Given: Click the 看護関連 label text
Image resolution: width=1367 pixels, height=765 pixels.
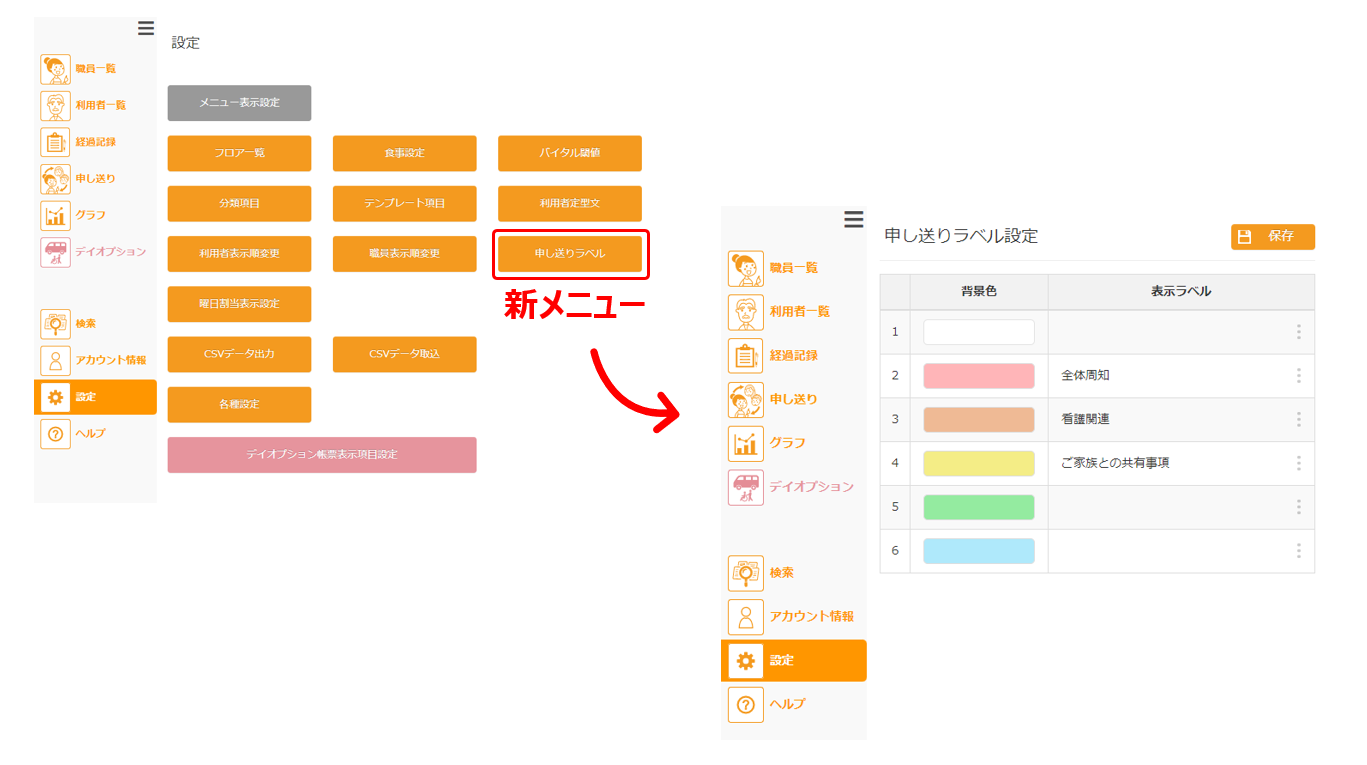Looking at the screenshot, I should (x=1085, y=420).
